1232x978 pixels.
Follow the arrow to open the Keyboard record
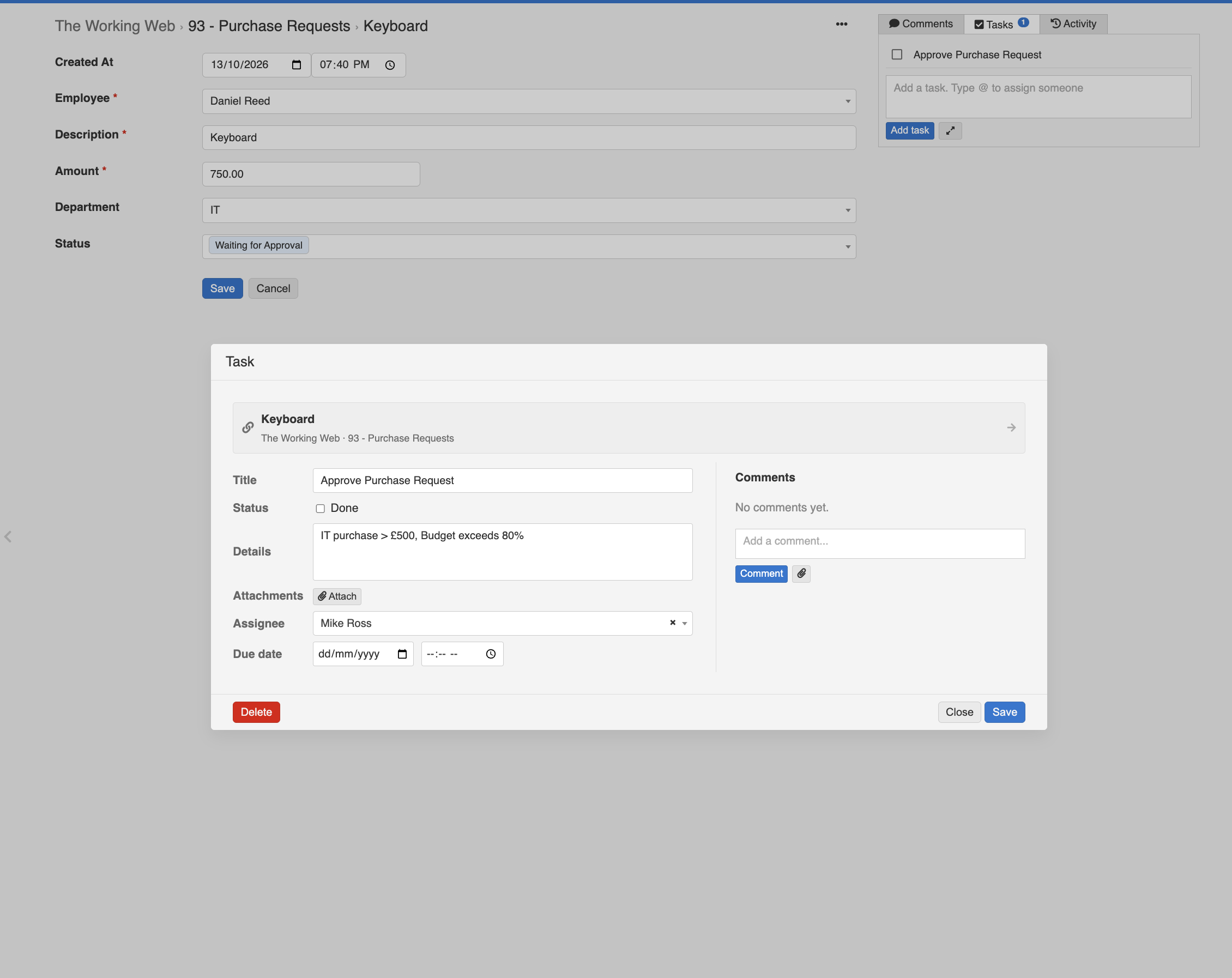pos(1011,427)
